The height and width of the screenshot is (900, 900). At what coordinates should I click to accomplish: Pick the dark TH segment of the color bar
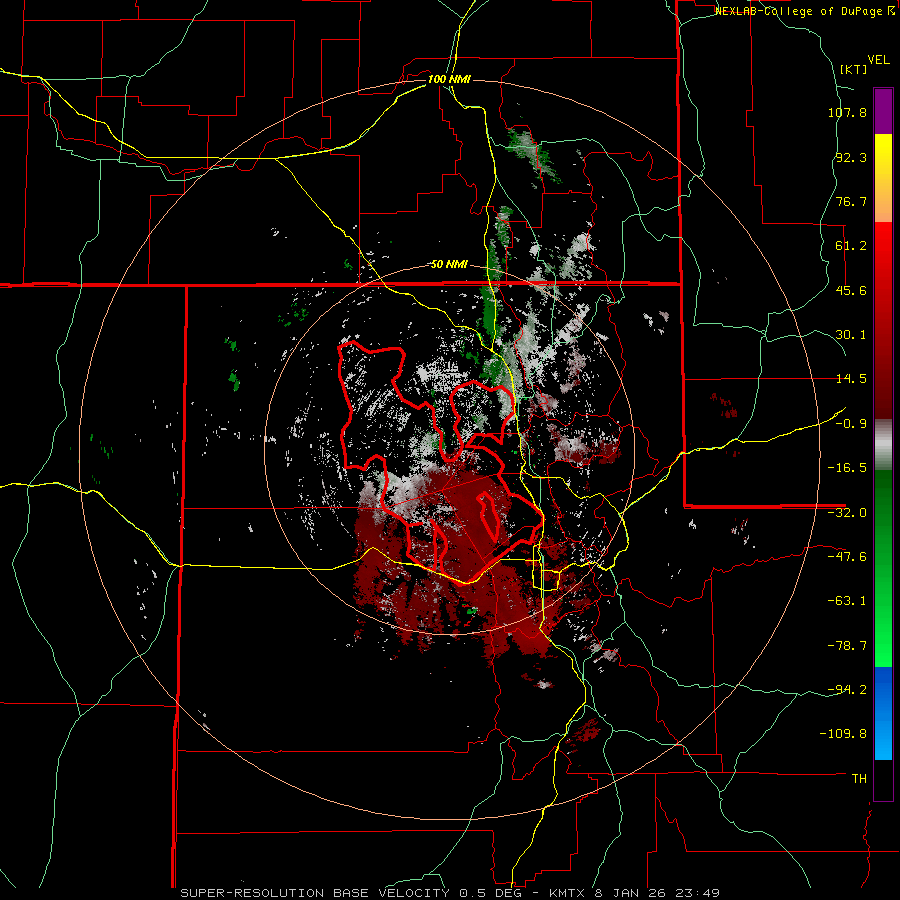pyautogui.click(x=883, y=779)
